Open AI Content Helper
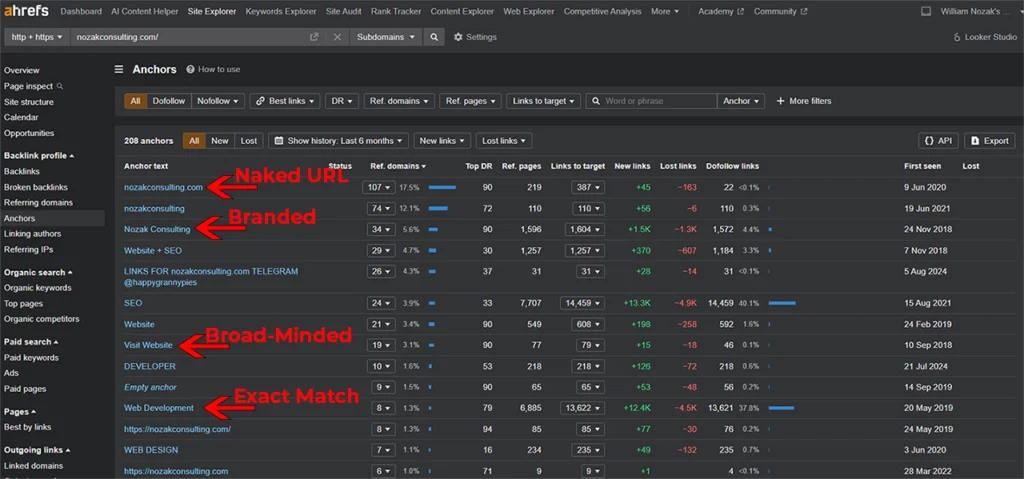1024x479 pixels. [145, 11]
